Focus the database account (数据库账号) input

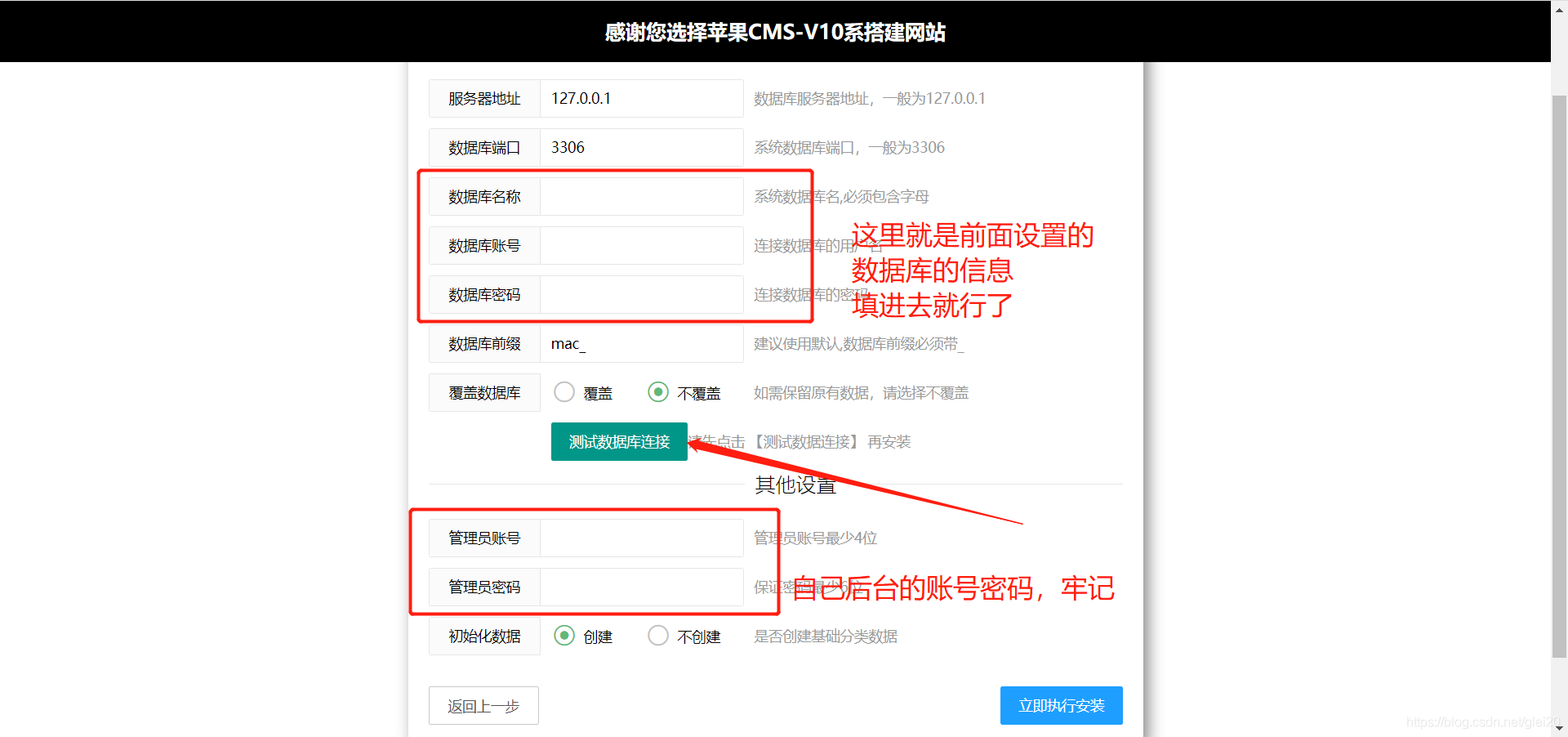[641, 246]
